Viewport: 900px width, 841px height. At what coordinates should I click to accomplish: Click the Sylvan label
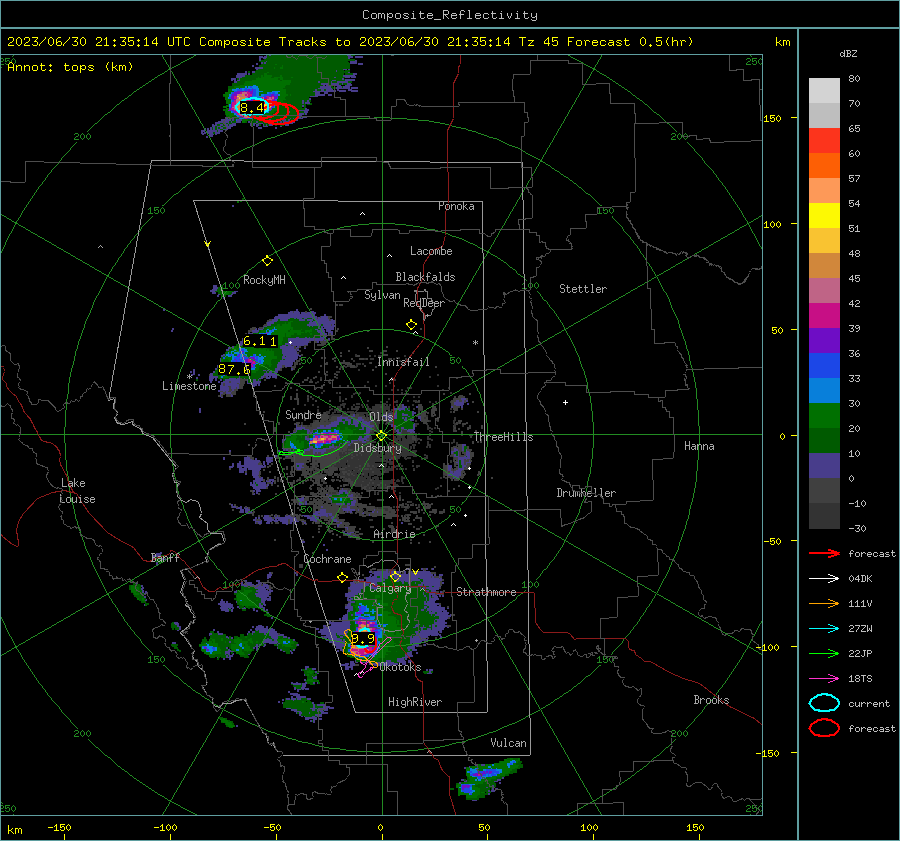click(382, 295)
